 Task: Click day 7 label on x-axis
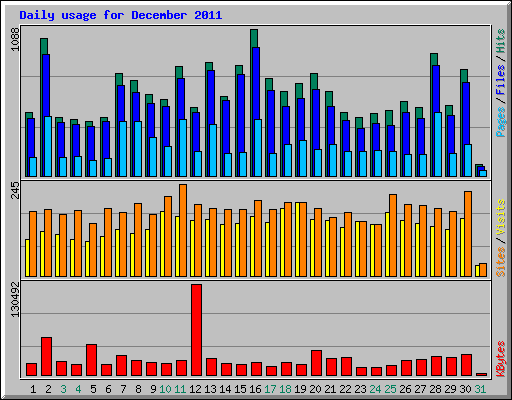(x=123, y=389)
